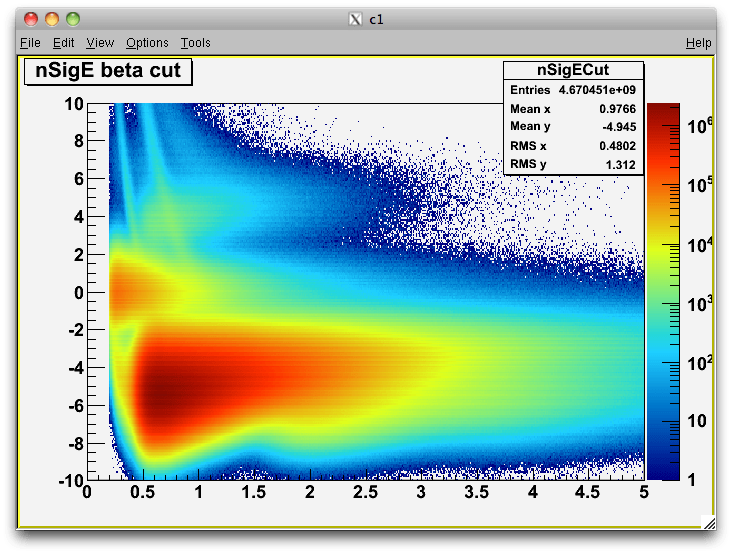Click the y-axis label -8
This screenshot has height=554, width=732.
76,444
